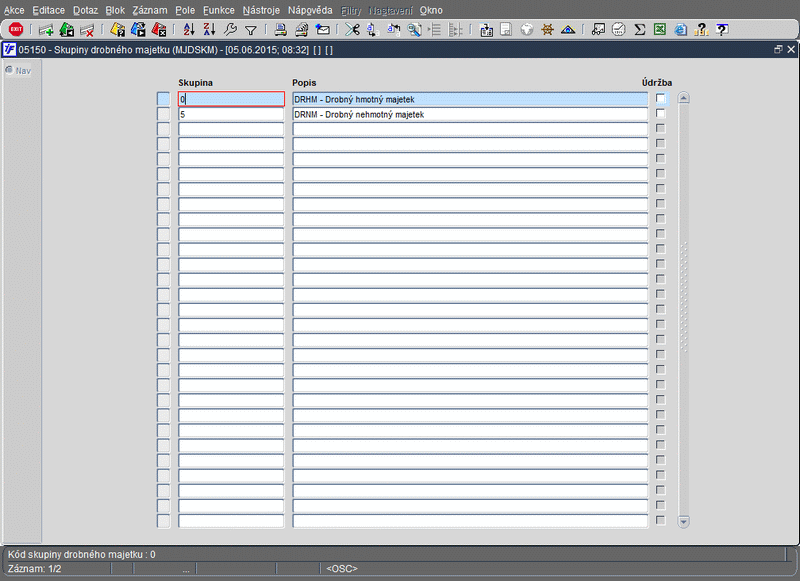Screen dimensions: 800x581
Task: Open the Nástroje menu
Action: (261, 10)
